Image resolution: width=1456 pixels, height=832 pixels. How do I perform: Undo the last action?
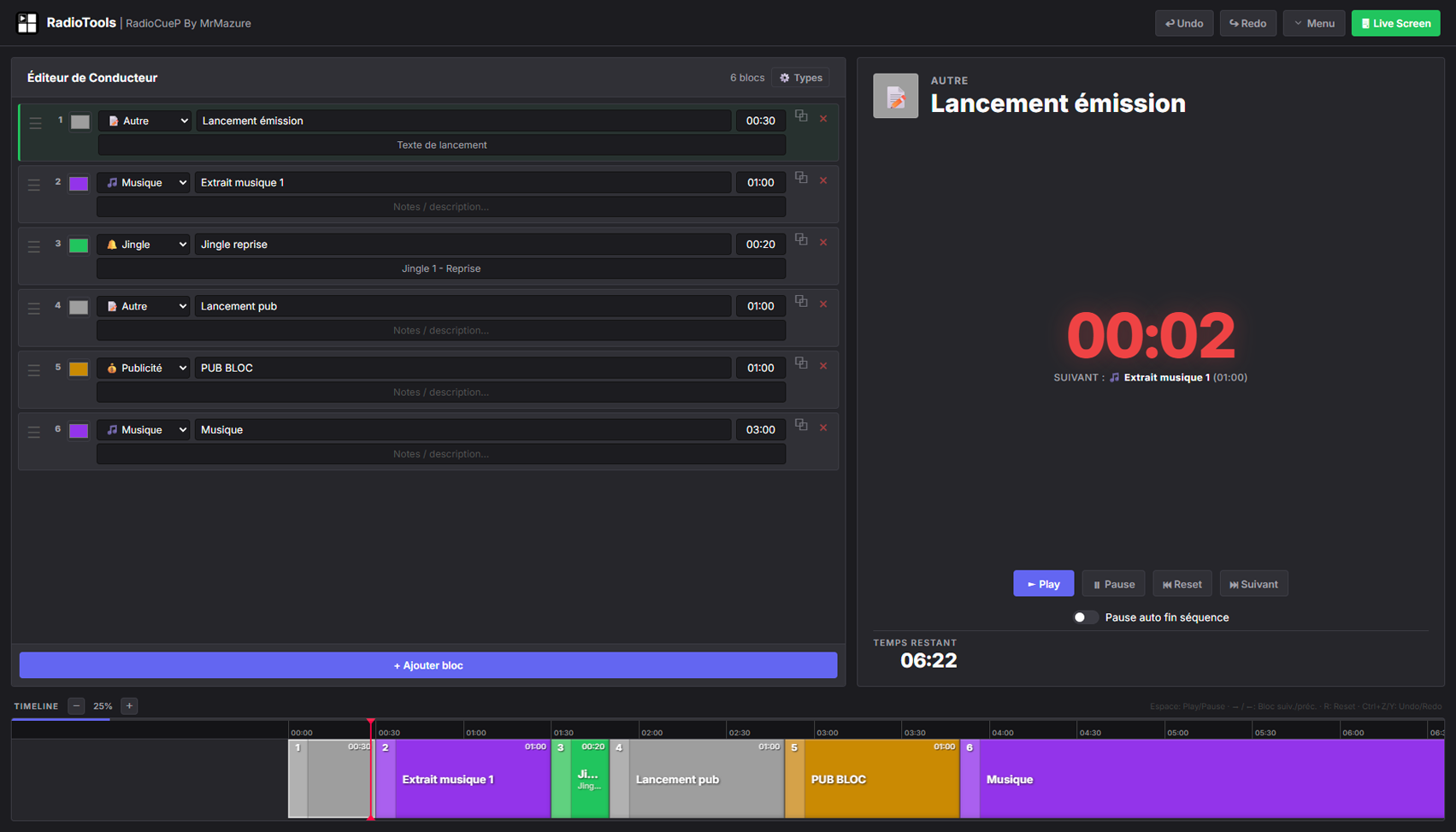(1184, 23)
